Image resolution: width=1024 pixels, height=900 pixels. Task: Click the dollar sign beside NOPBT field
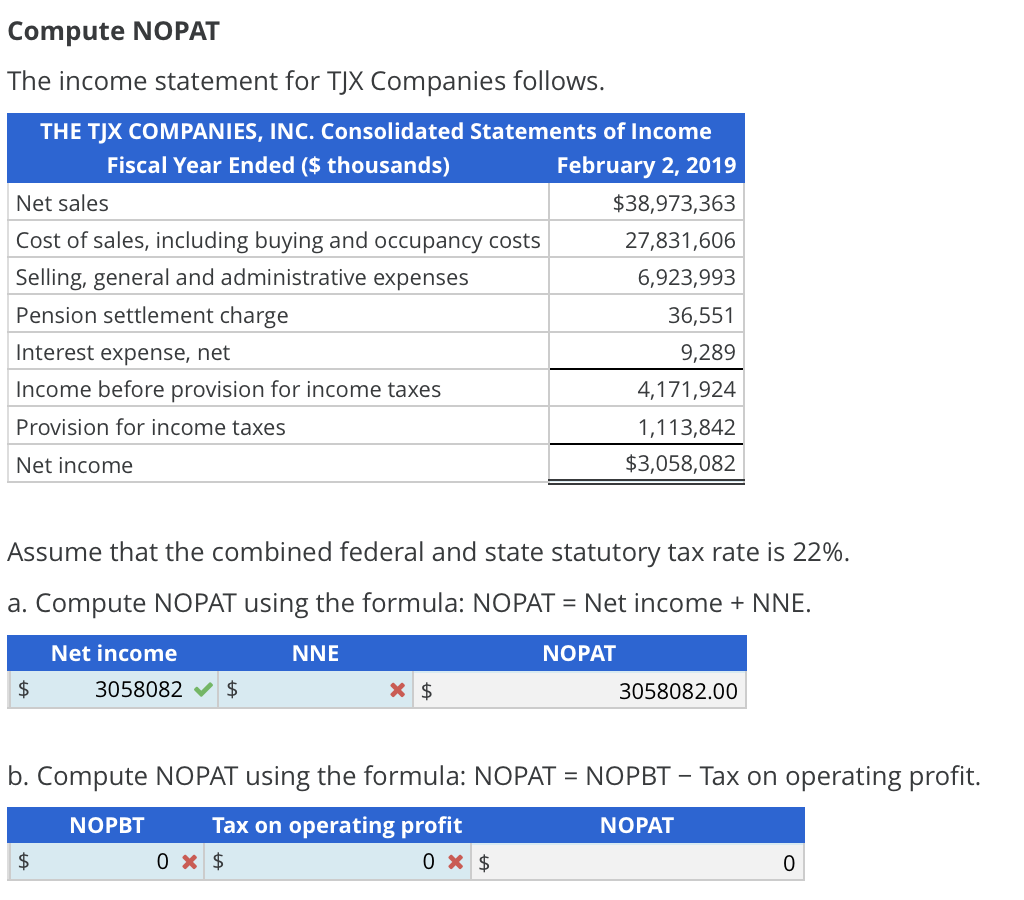(x=21, y=861)
